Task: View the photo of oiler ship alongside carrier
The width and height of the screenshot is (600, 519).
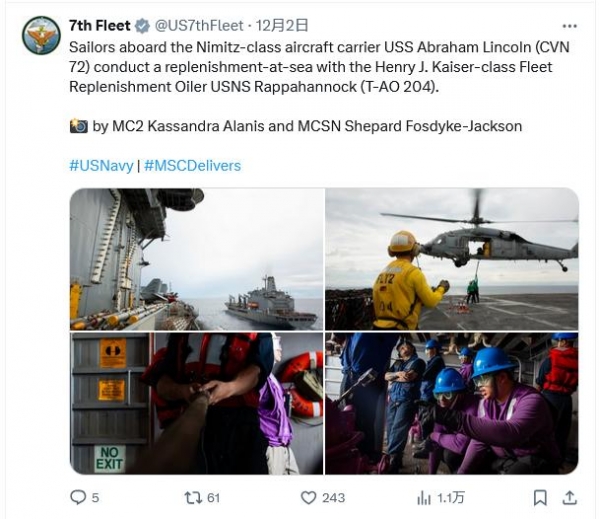Action: click(197, 259)
